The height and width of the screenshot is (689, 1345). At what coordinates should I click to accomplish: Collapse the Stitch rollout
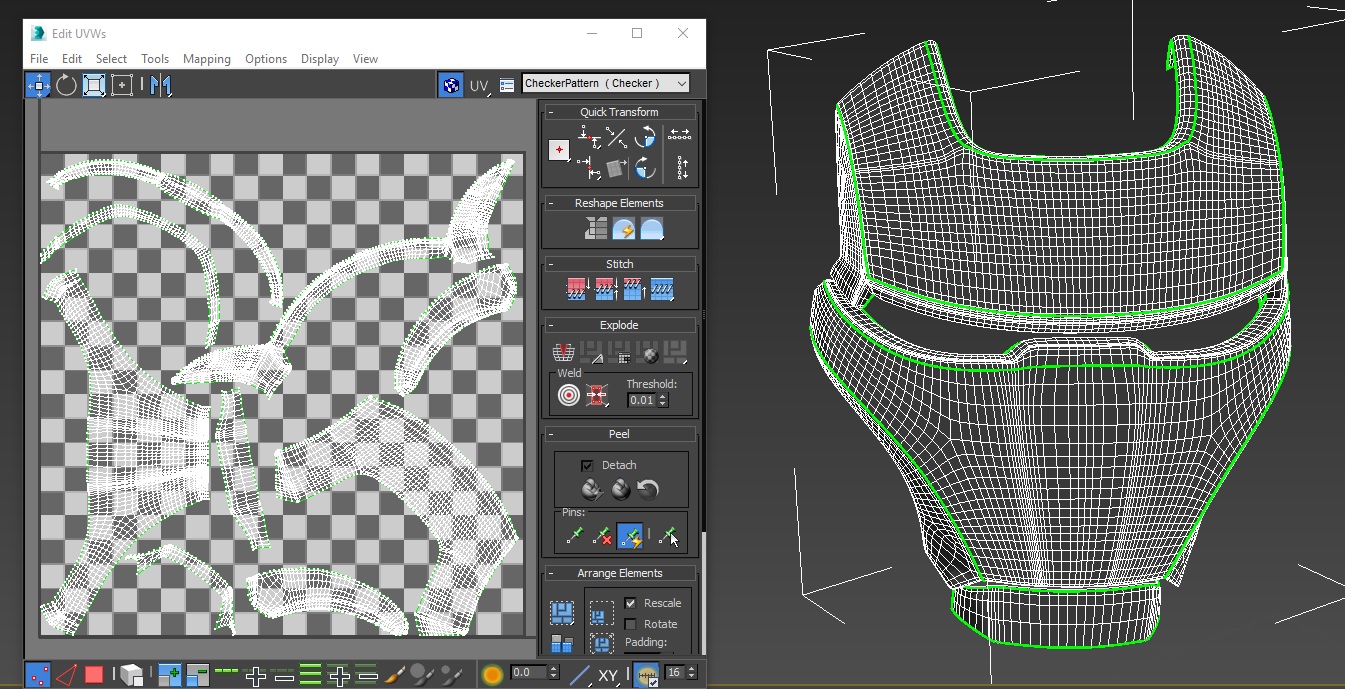tap(550, 264)
